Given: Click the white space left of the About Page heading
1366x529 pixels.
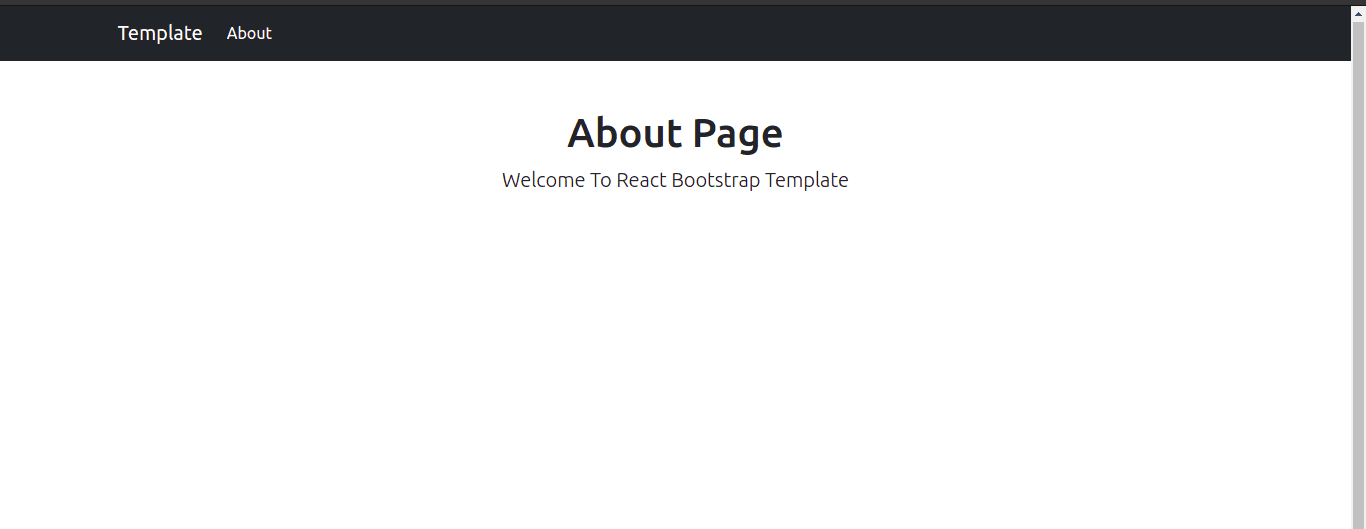Looking at the screenshot, I should 280,133.
